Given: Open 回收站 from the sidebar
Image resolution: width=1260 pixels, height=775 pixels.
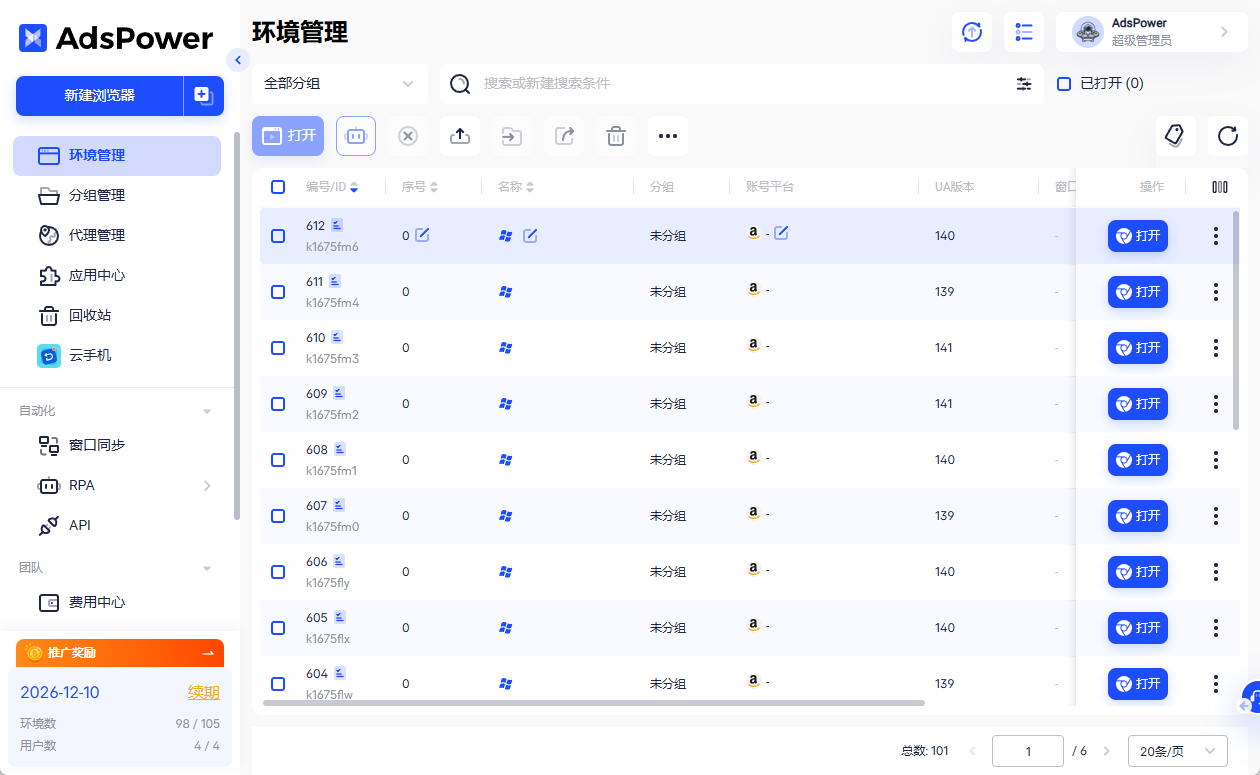Looking at the screenshot, I should (x=89, y=316).
